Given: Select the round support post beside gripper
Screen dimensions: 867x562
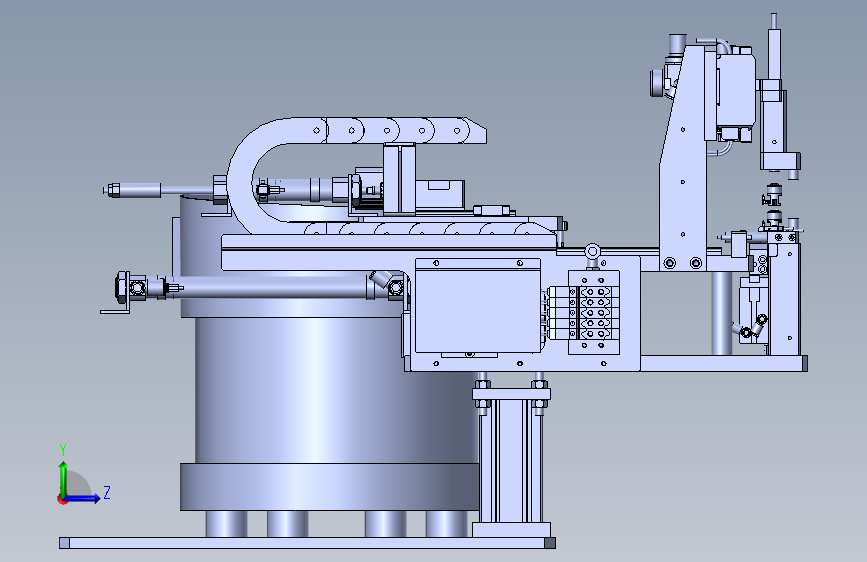Looking at the screenshot, I should [722, 313].
